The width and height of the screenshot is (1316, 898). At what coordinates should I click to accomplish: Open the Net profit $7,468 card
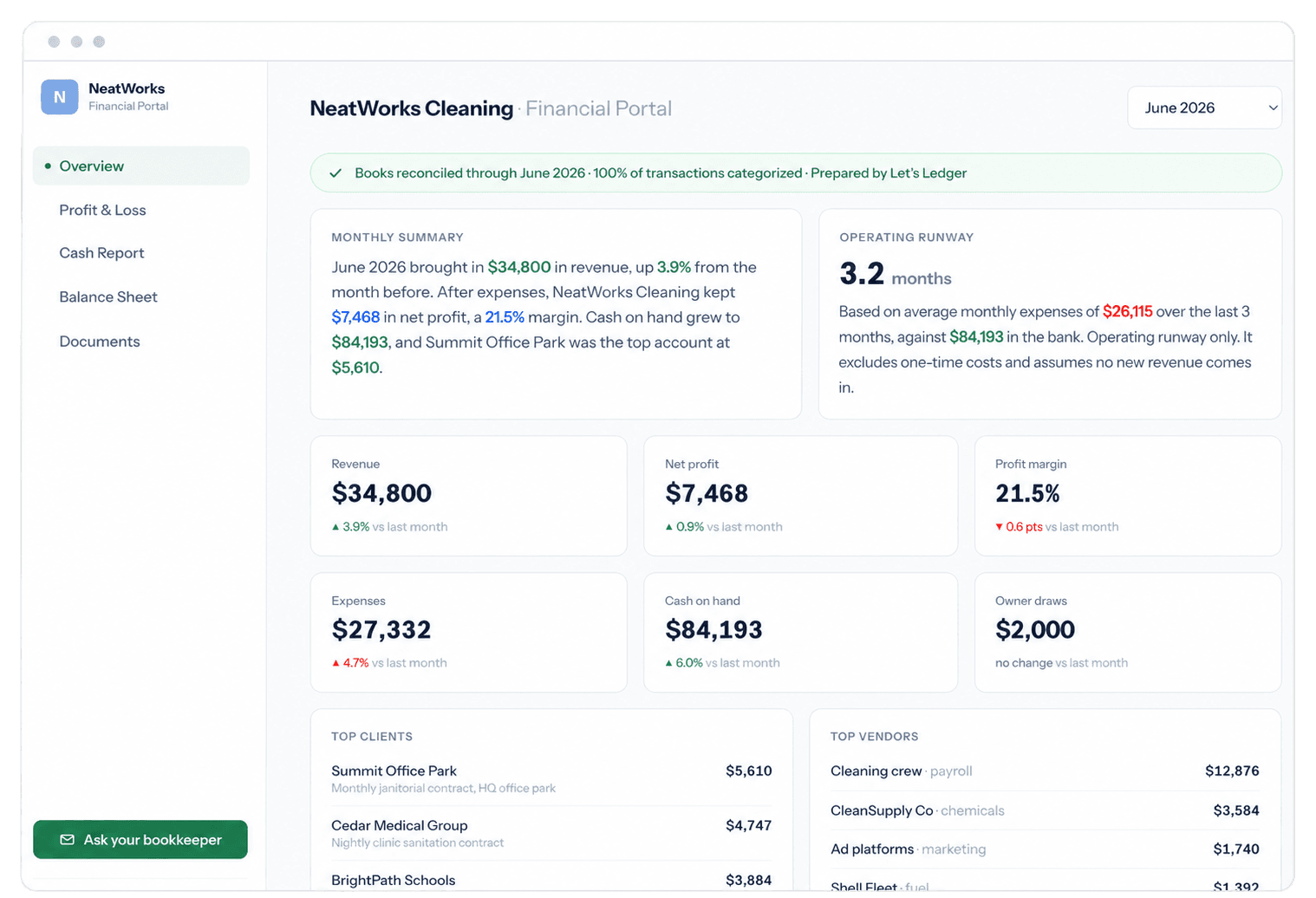pyautogui.click(x=801, y=496)
